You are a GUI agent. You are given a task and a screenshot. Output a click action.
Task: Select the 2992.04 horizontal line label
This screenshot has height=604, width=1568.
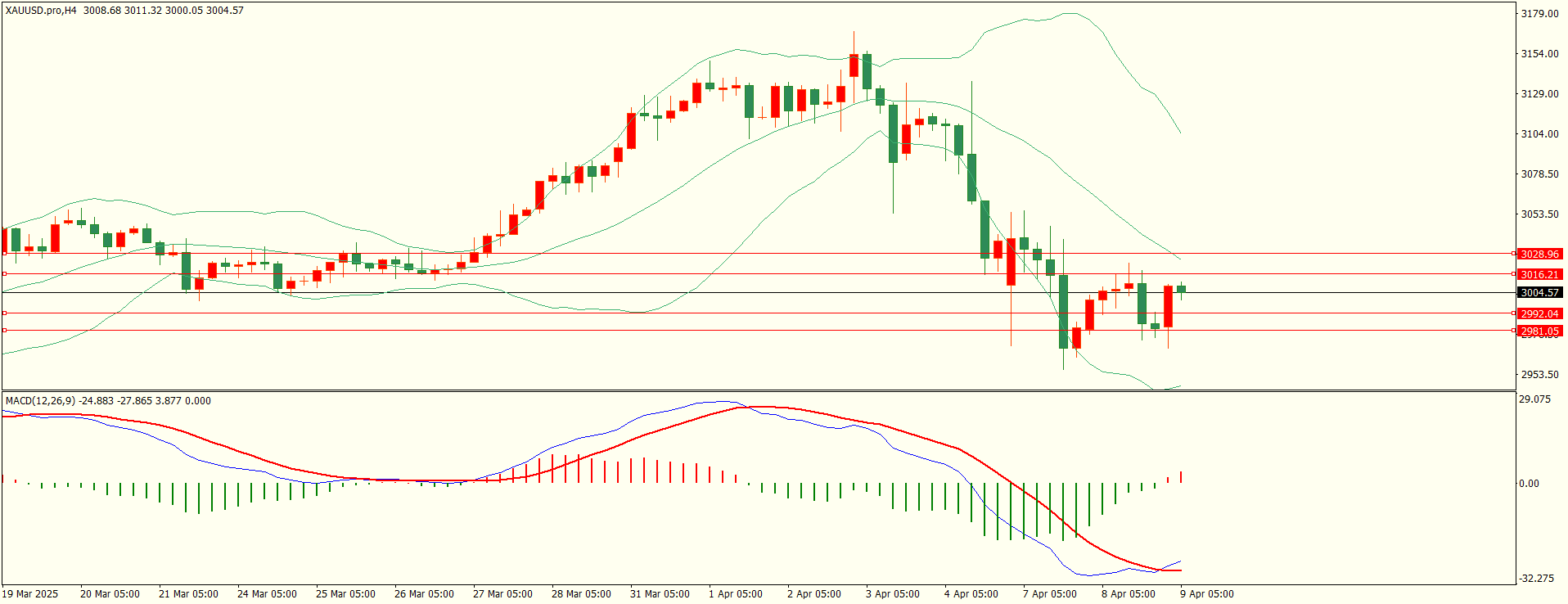[x=1539, y=313]
